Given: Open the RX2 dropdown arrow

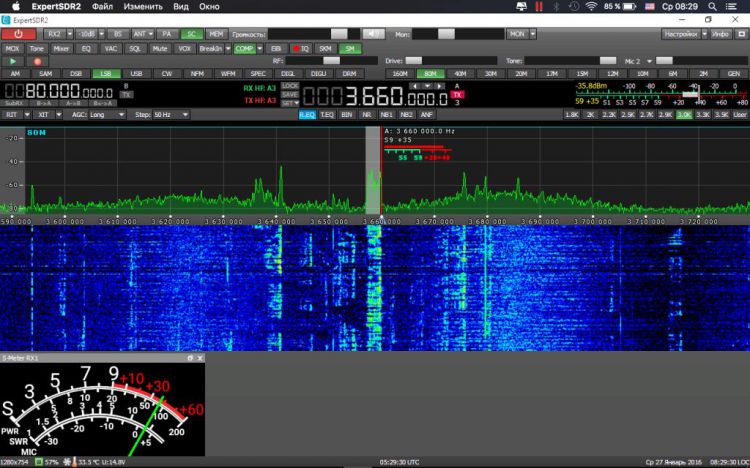Looking at the screenshot, I should pyautogui.click(x=69, y=34).
